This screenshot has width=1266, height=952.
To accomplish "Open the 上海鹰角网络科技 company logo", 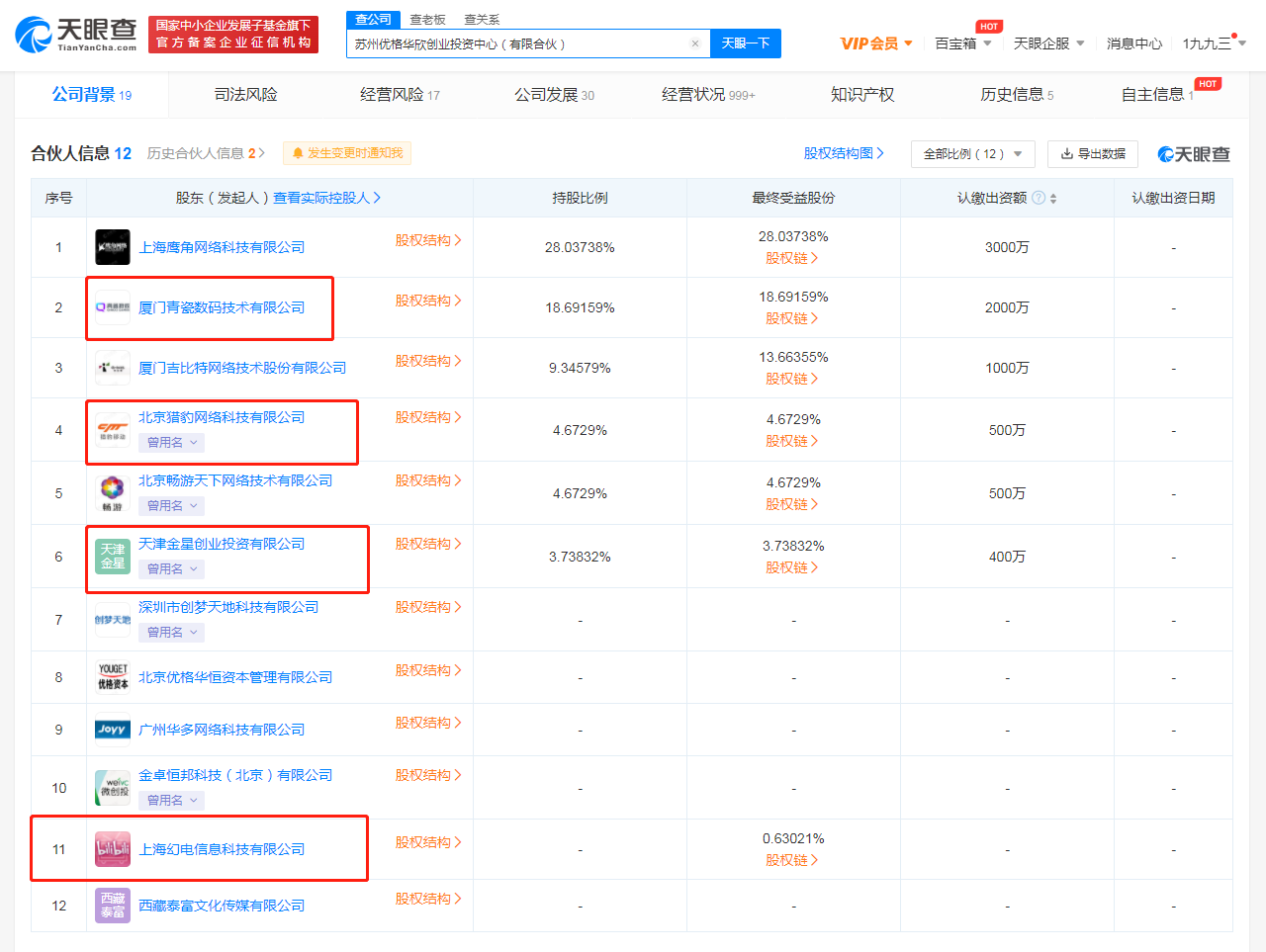I will 113,247.
